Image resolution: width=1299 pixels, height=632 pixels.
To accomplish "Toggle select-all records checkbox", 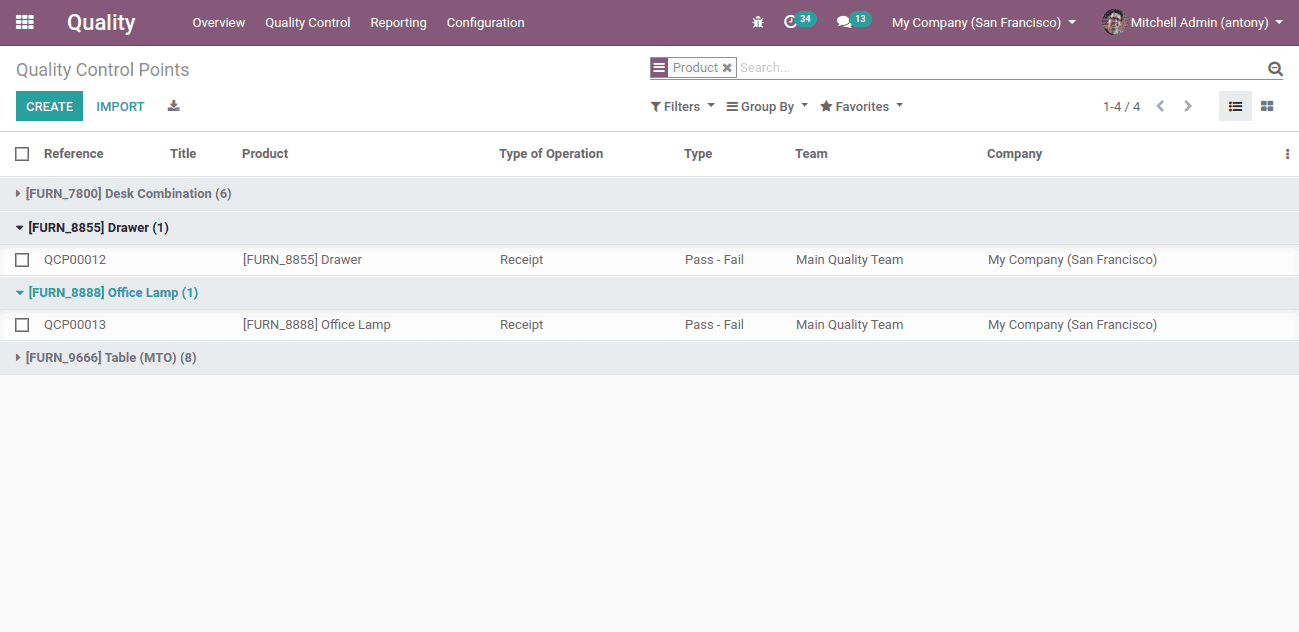I will (22, 154).
